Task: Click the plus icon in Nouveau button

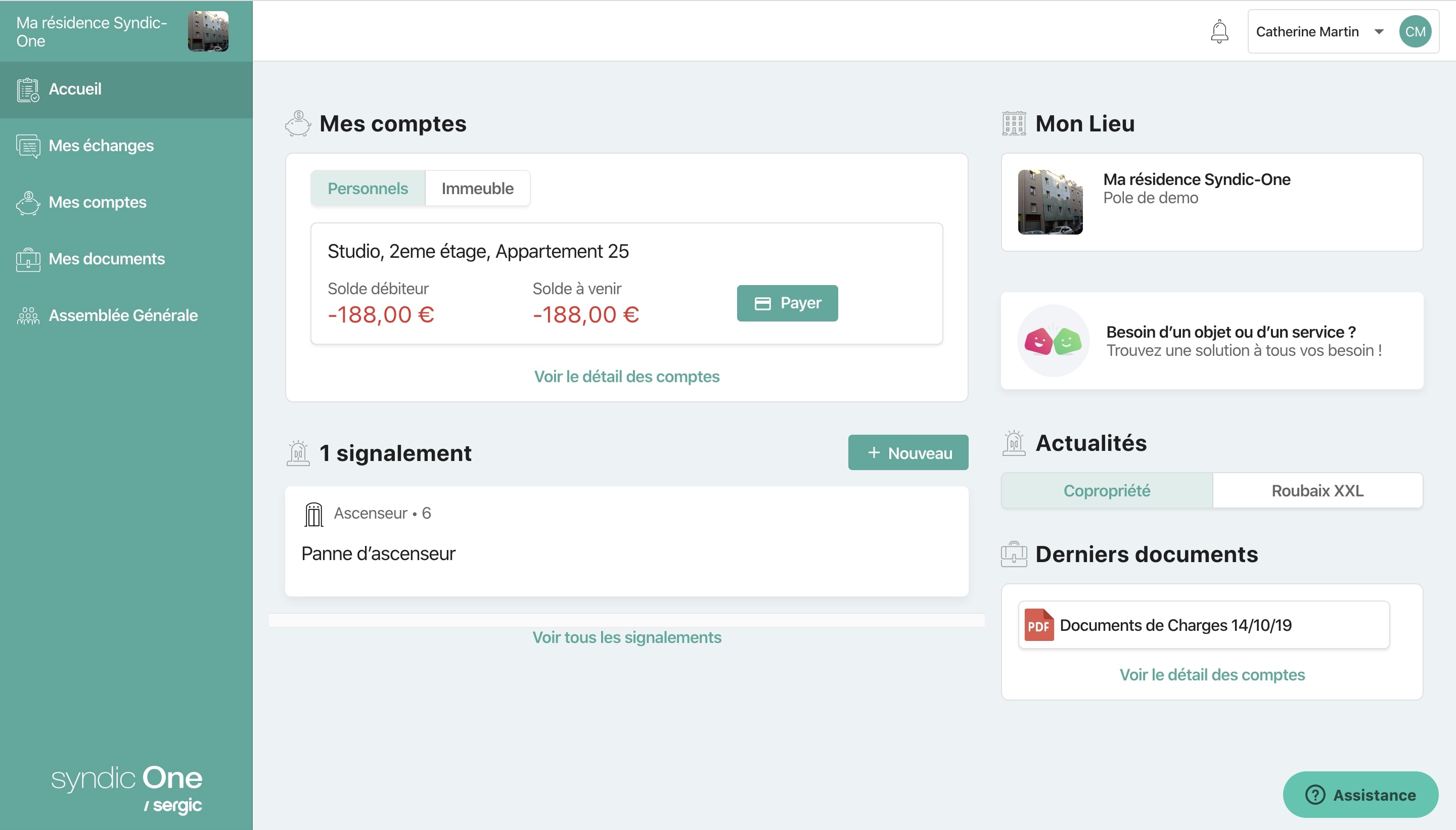Action: [x=874, y=452]
